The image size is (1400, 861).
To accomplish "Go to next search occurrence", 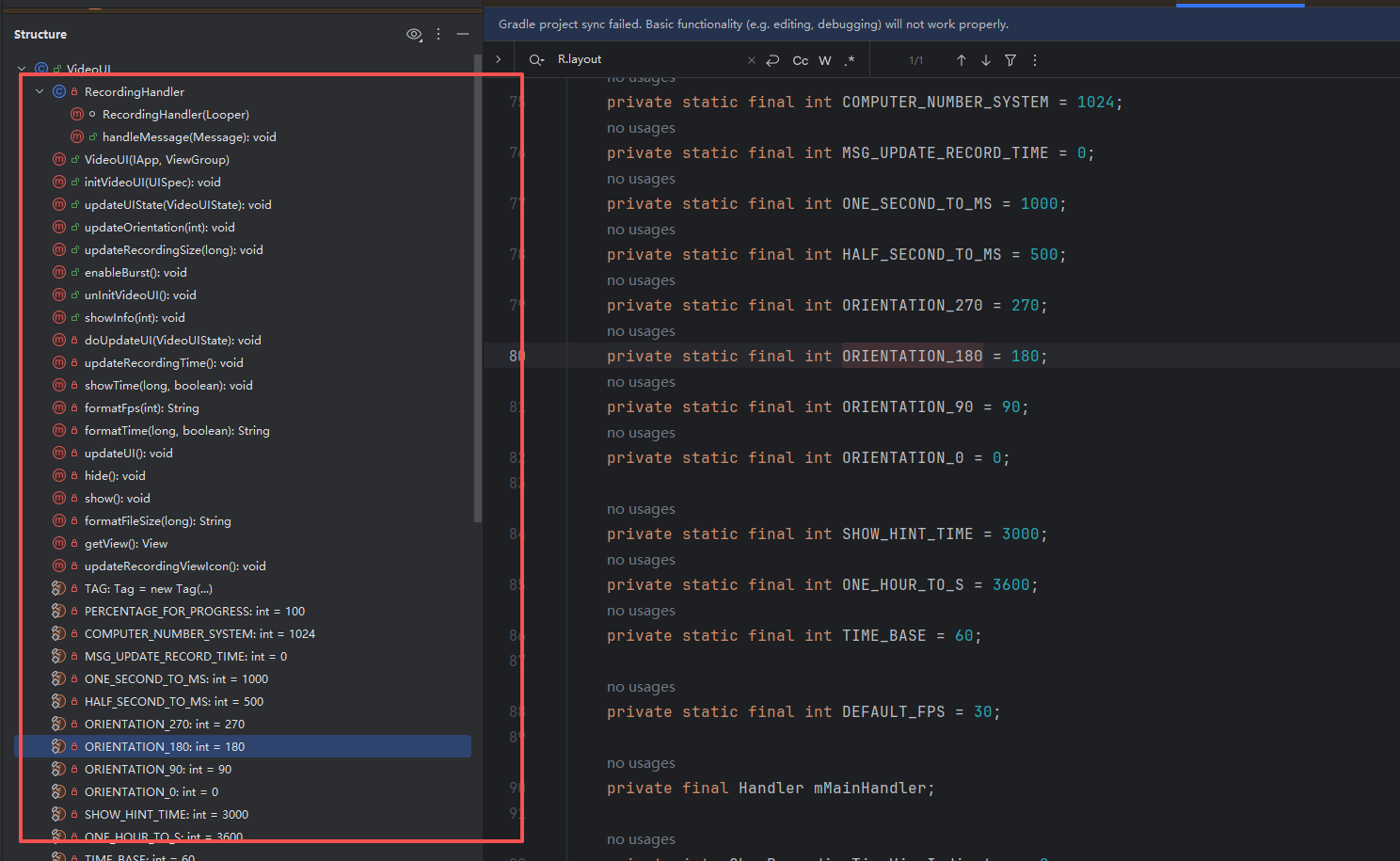I will 986,60.
